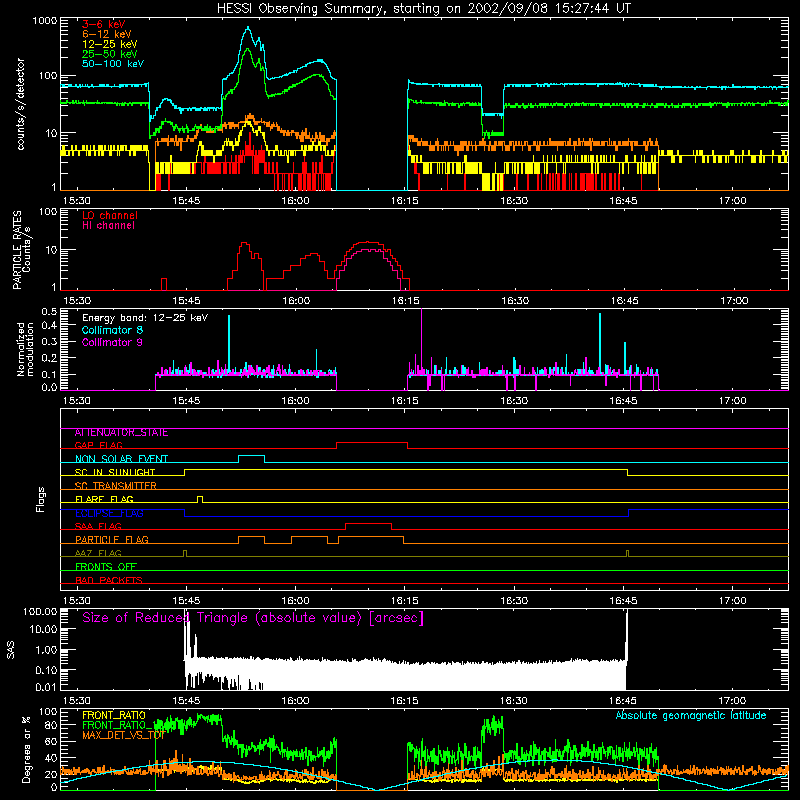Image resolution: width=800 pixels, height=800 pixels.
Task: Click the PARTICLE RATES axis label
Action: (17, 250)
